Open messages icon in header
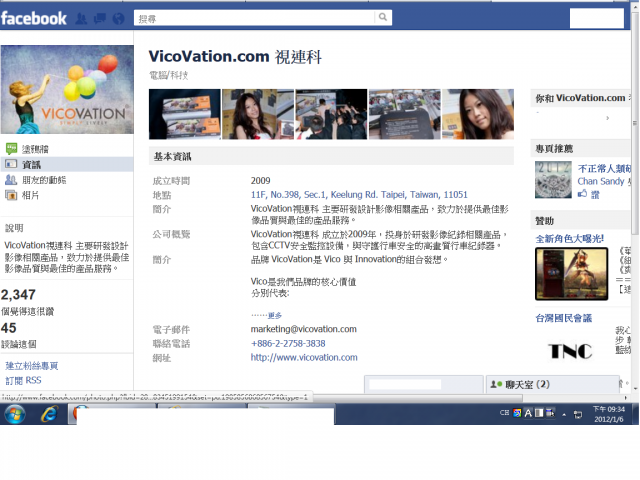640x480 pixels. 100,18
